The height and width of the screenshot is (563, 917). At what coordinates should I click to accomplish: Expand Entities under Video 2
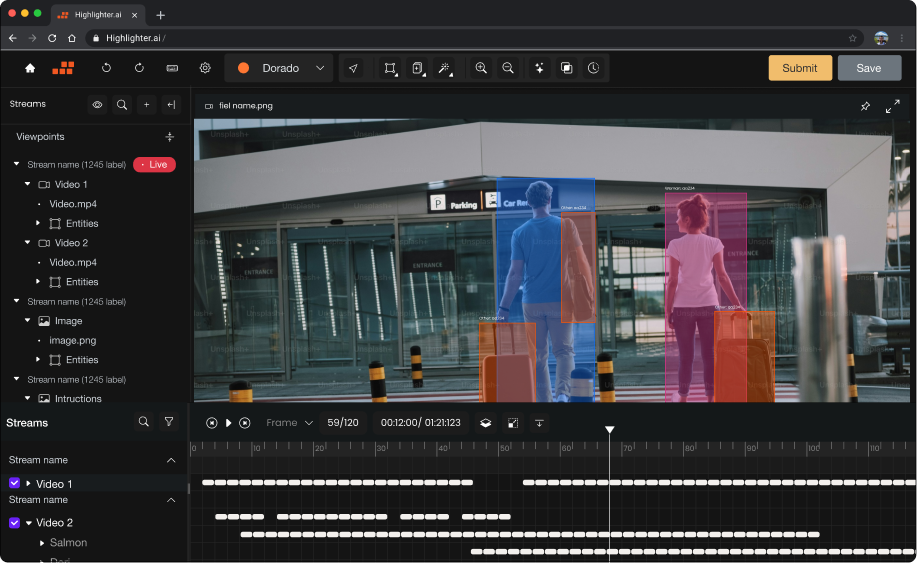pyautogui.click(x=38, y=281)
